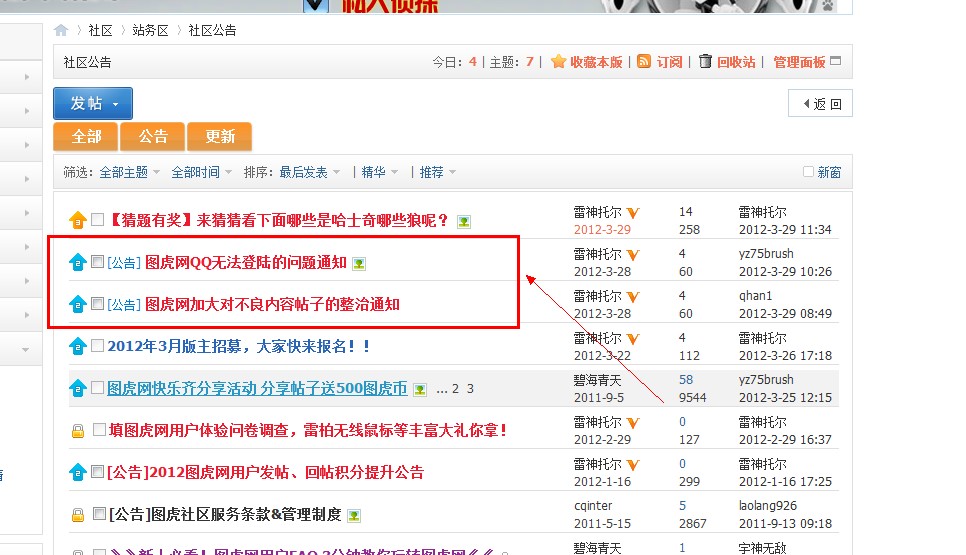This screenshot has height=555, width=966.
Task: Click the blue pin icon on 积分提升公告 row
Action: point(78,472)
